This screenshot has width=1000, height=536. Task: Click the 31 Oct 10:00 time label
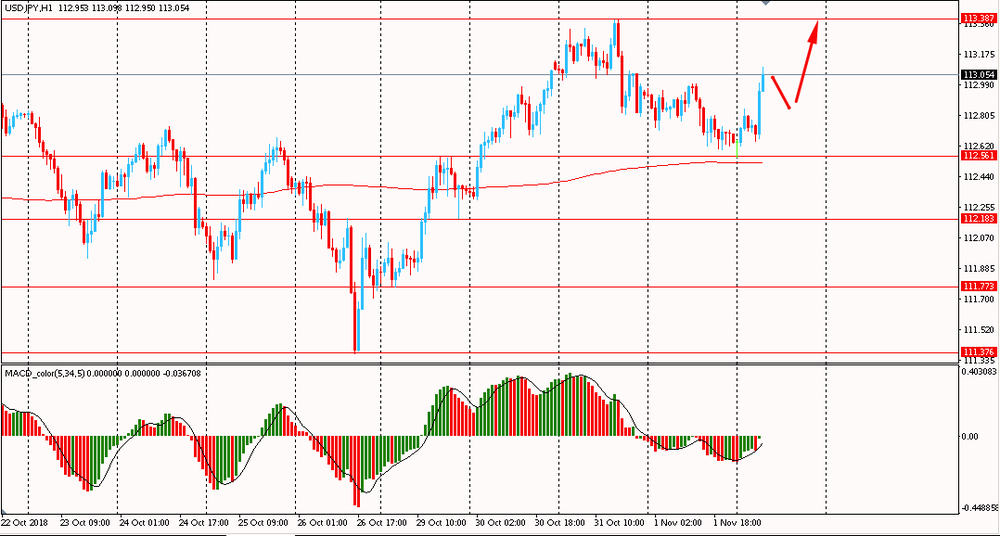[x=619, y=522]
